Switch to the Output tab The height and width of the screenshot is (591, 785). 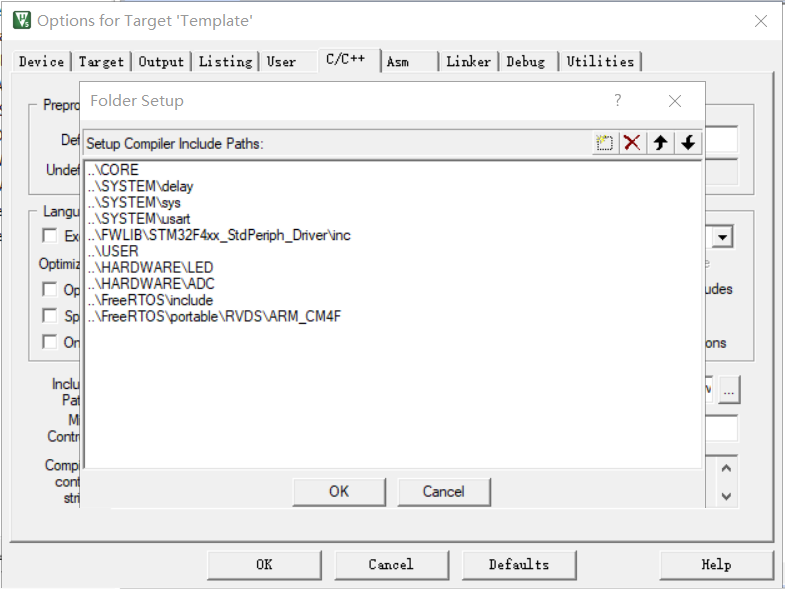[x=161, y=62]
